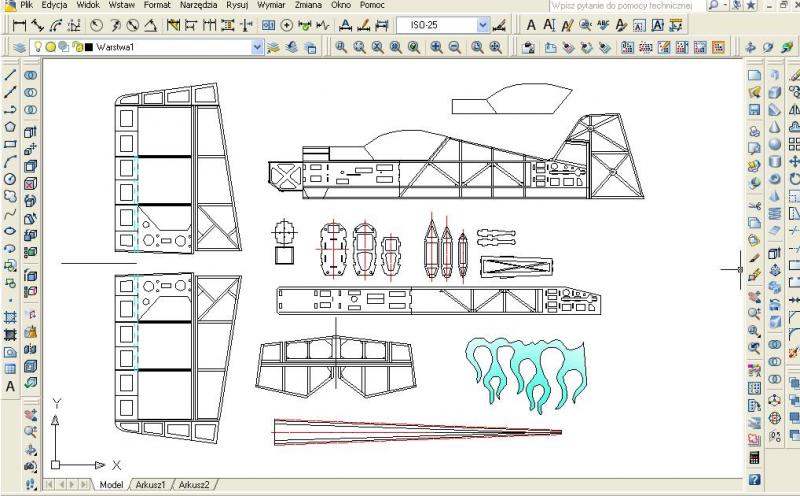Switch to the Arkusz1 layout tab
This screenshot has height=496, width=800.
pos(150,485)
